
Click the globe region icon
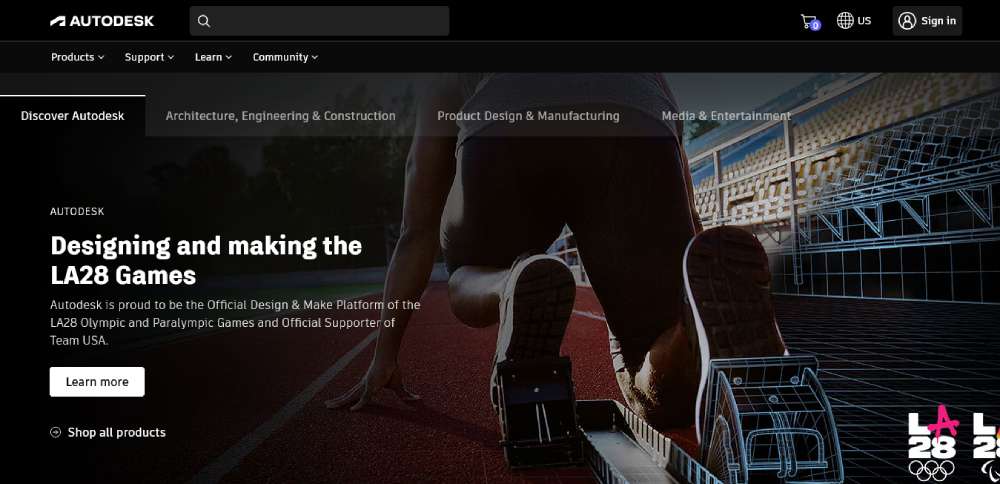845,20
